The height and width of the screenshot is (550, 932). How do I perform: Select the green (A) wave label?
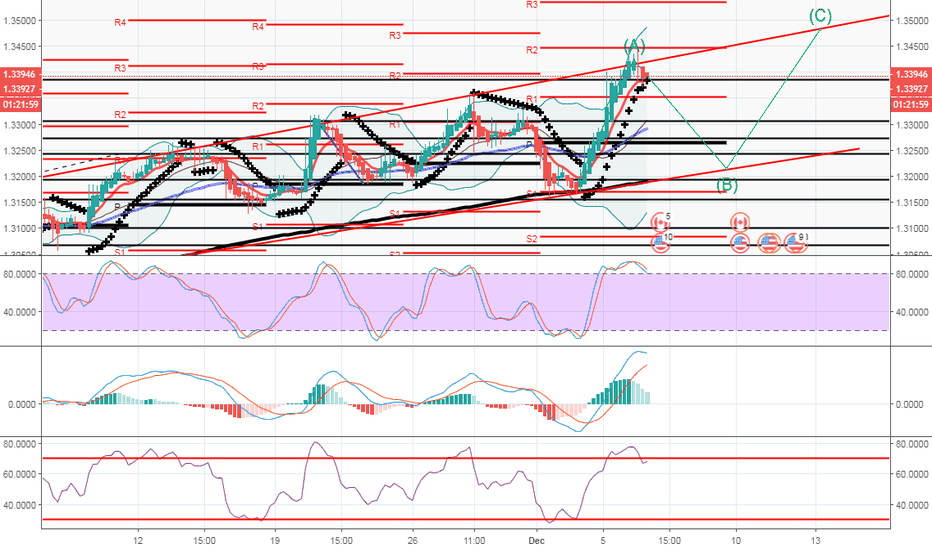634,46
